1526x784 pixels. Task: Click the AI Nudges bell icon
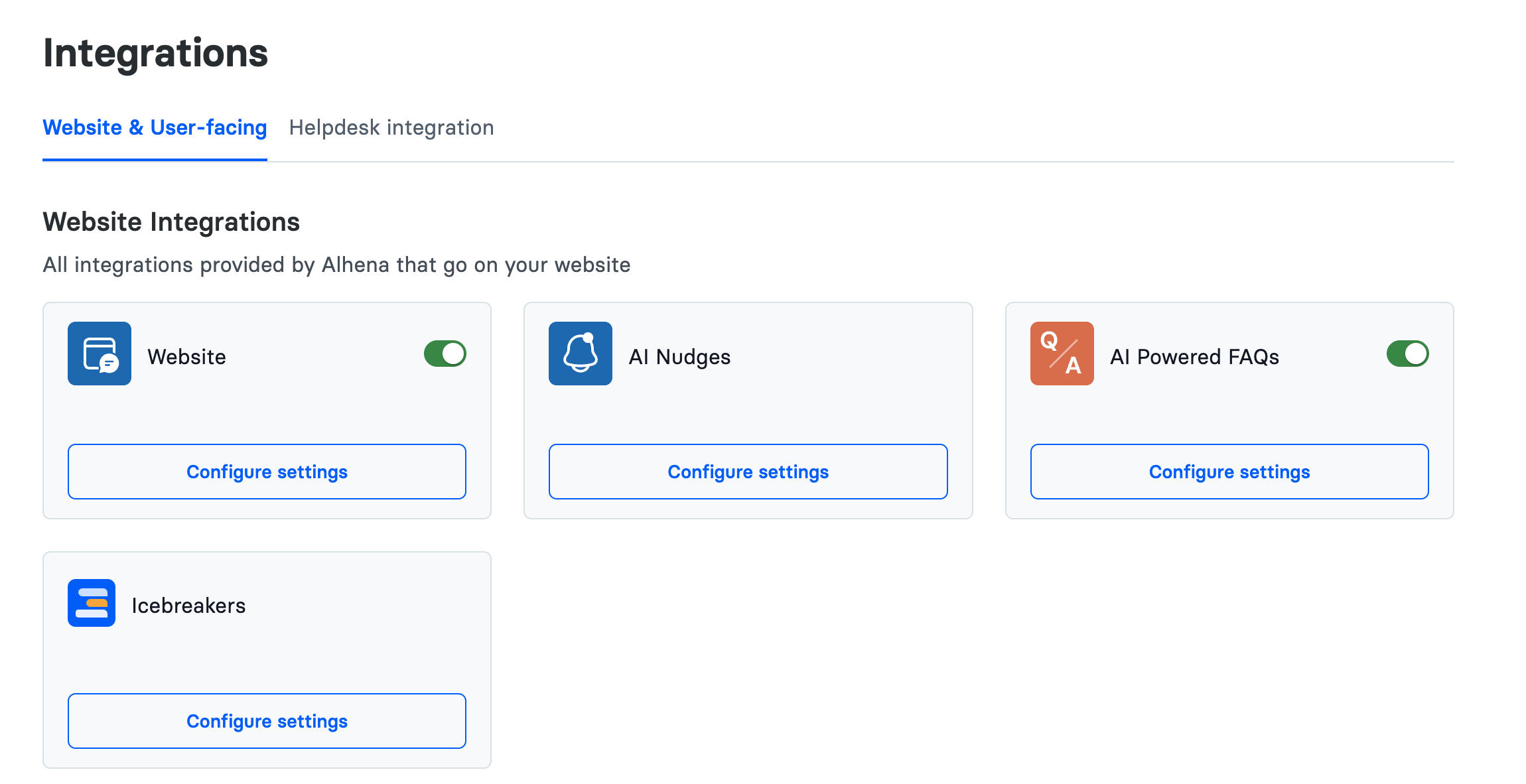(580, 354)
